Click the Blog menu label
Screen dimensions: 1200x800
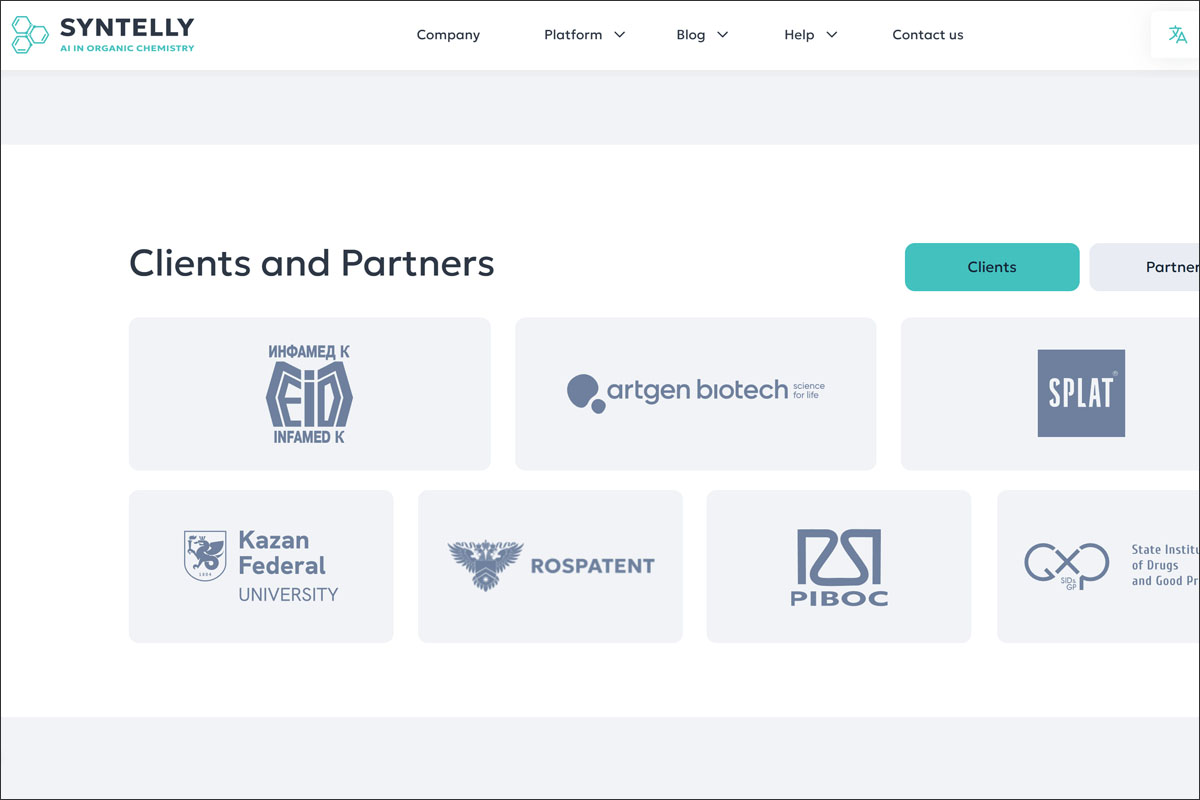pyautogui.click(x=690, y=35)
